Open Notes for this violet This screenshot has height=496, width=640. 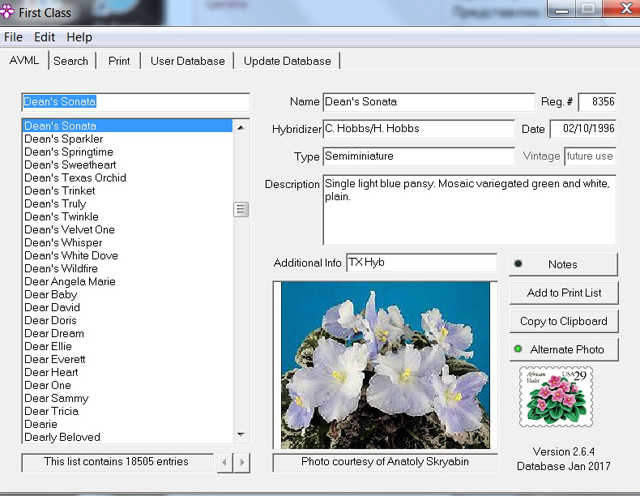click(x=563, y=264)
